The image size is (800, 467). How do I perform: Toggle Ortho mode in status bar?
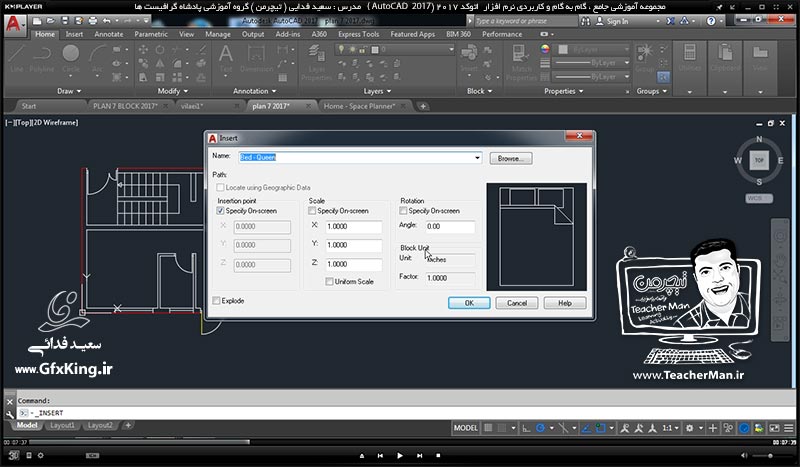pos(526,428)
